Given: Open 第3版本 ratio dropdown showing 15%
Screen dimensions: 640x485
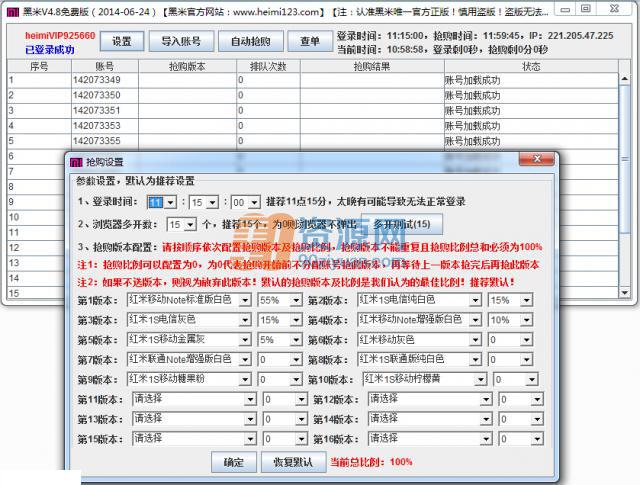Looking at the screenshot, I should pyautogui.click(x=280, y=320).
